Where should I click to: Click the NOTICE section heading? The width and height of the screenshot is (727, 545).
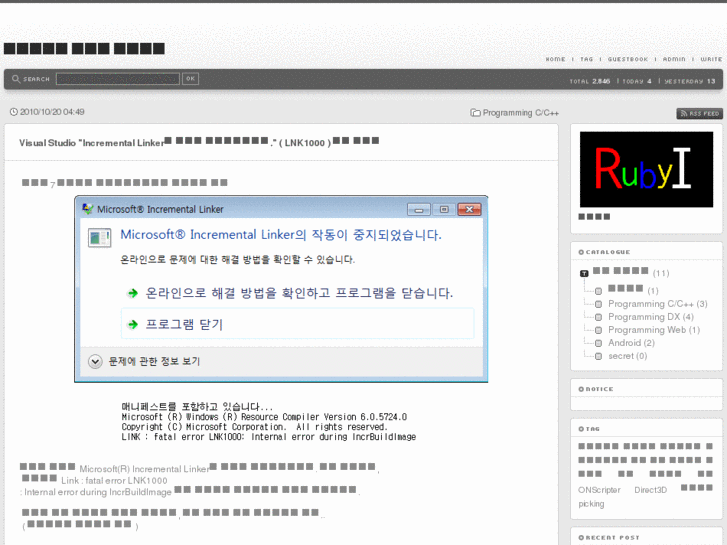tap(596, 389)
